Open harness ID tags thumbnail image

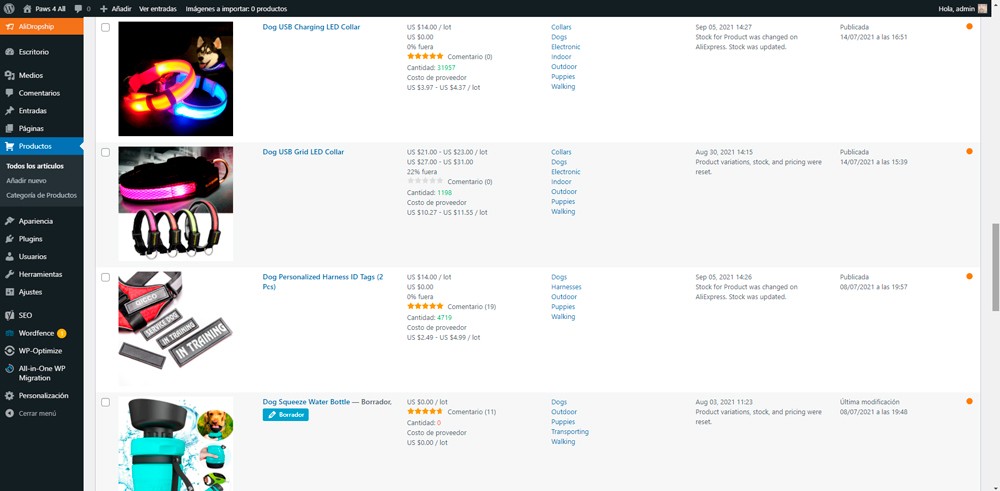click(175, 328)
